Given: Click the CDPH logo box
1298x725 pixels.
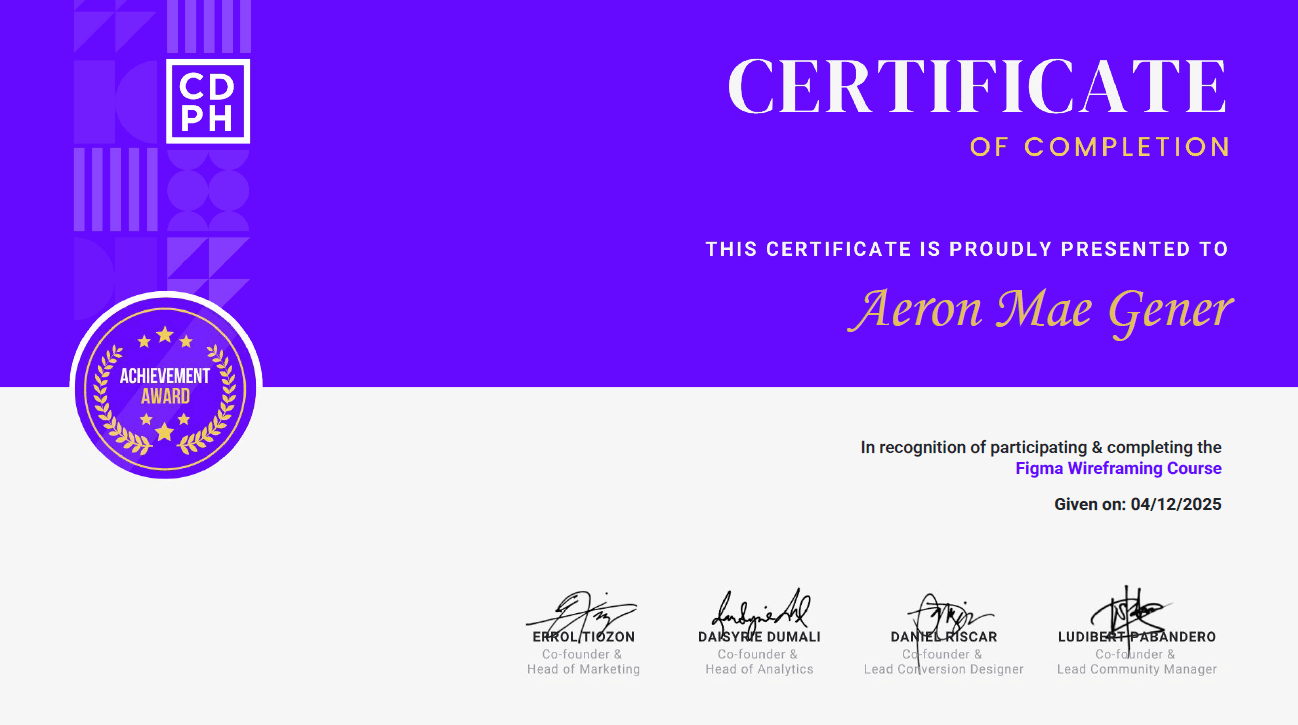Looking at the screenshot, I should [x=208, y=101].
